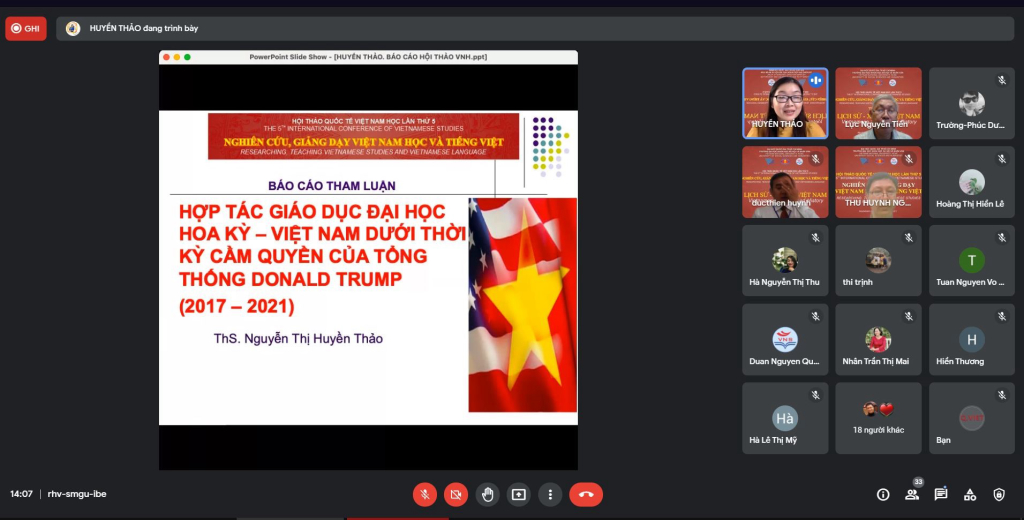Click the speaking indicator on HUYỀN THẢO tile
The width and height of the screenshot is (1024, 520).
click(x=815, y=80)
